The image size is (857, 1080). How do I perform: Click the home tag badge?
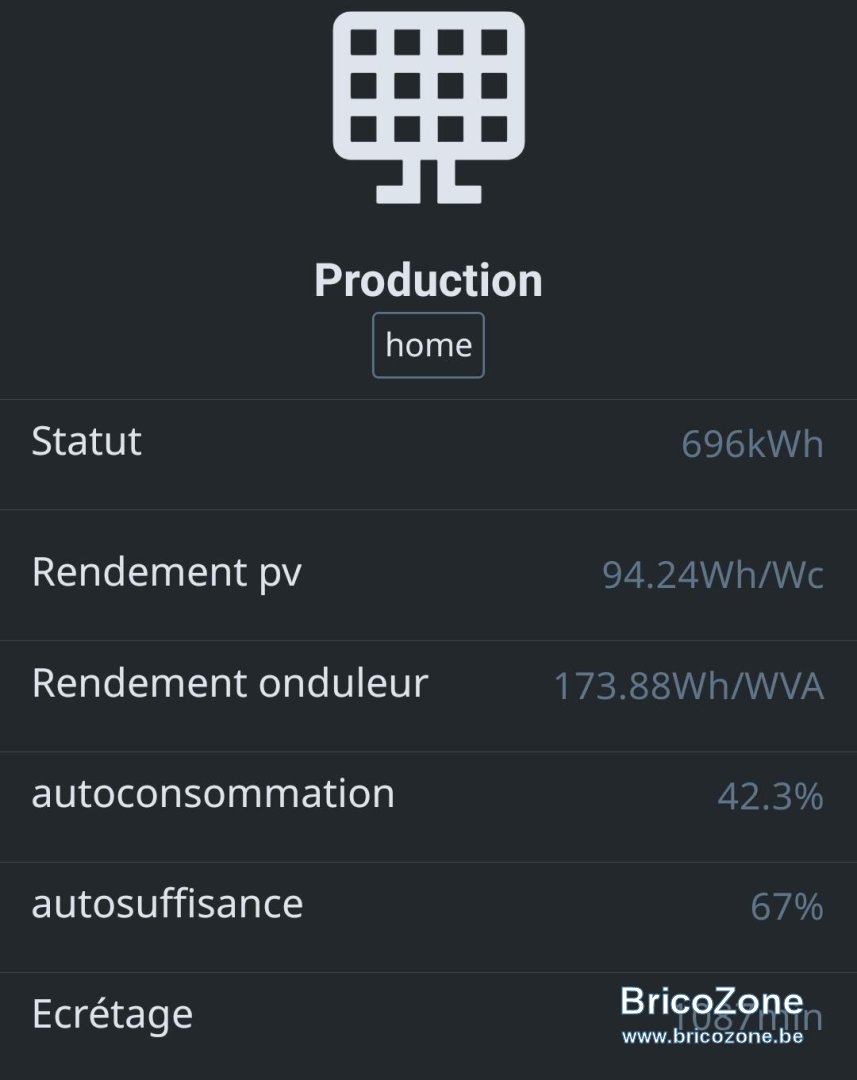tap(428, 345)
